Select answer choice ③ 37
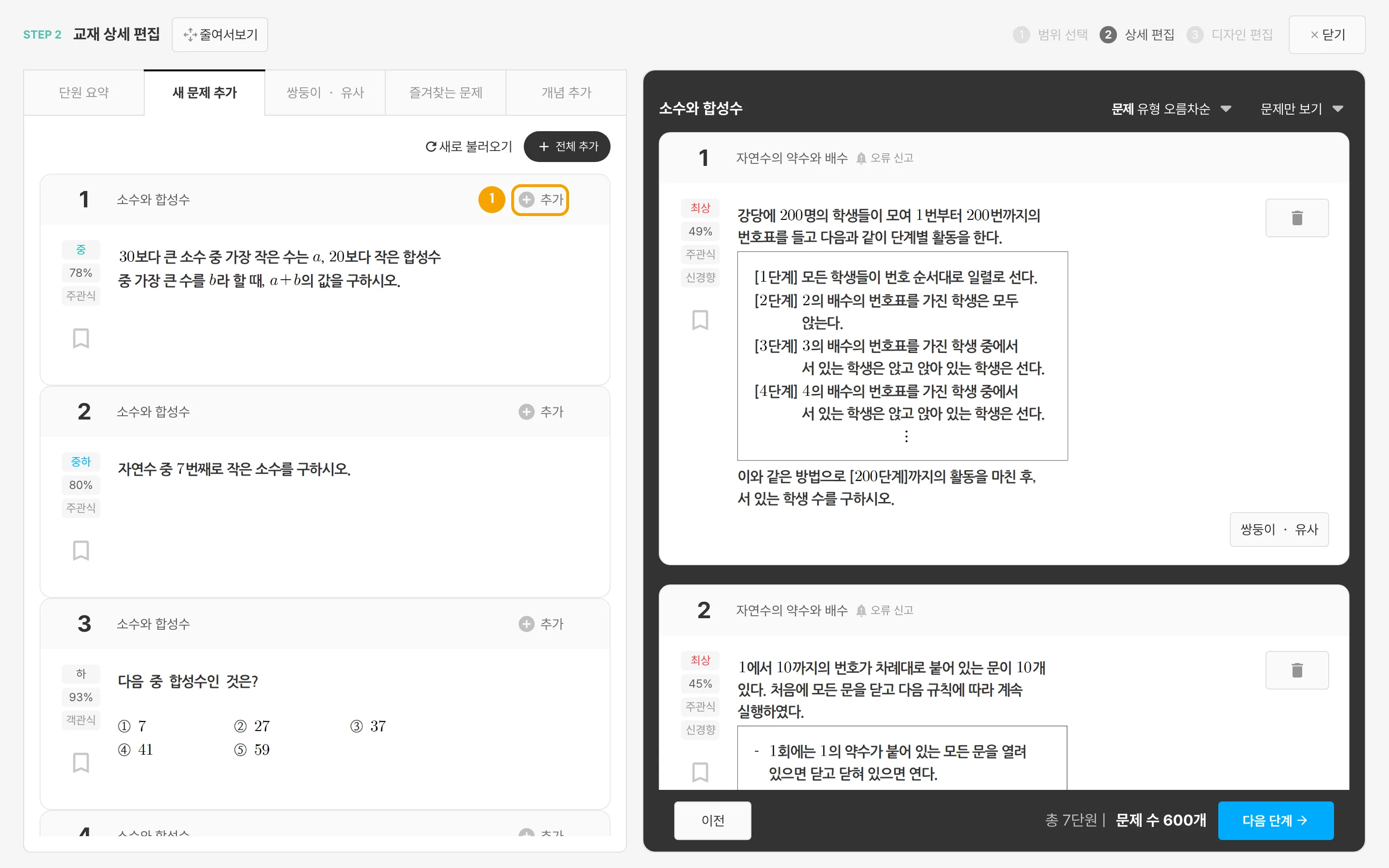 pos(368,726)
